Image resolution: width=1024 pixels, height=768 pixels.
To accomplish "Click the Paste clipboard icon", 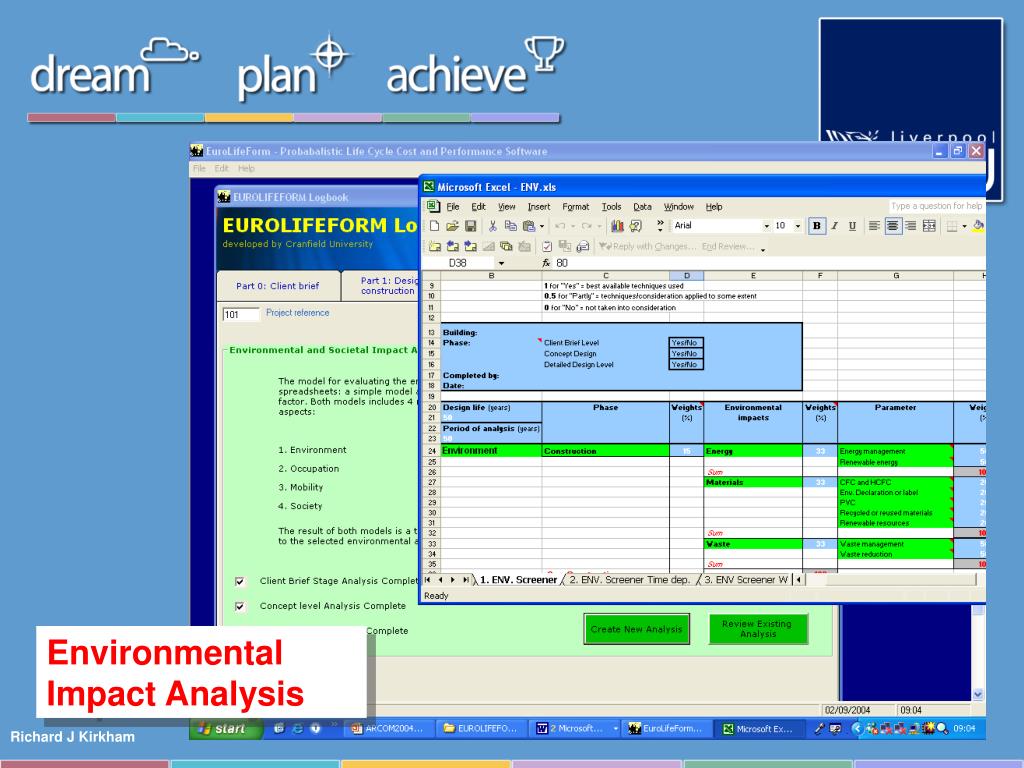I will [x=528, y=226].
